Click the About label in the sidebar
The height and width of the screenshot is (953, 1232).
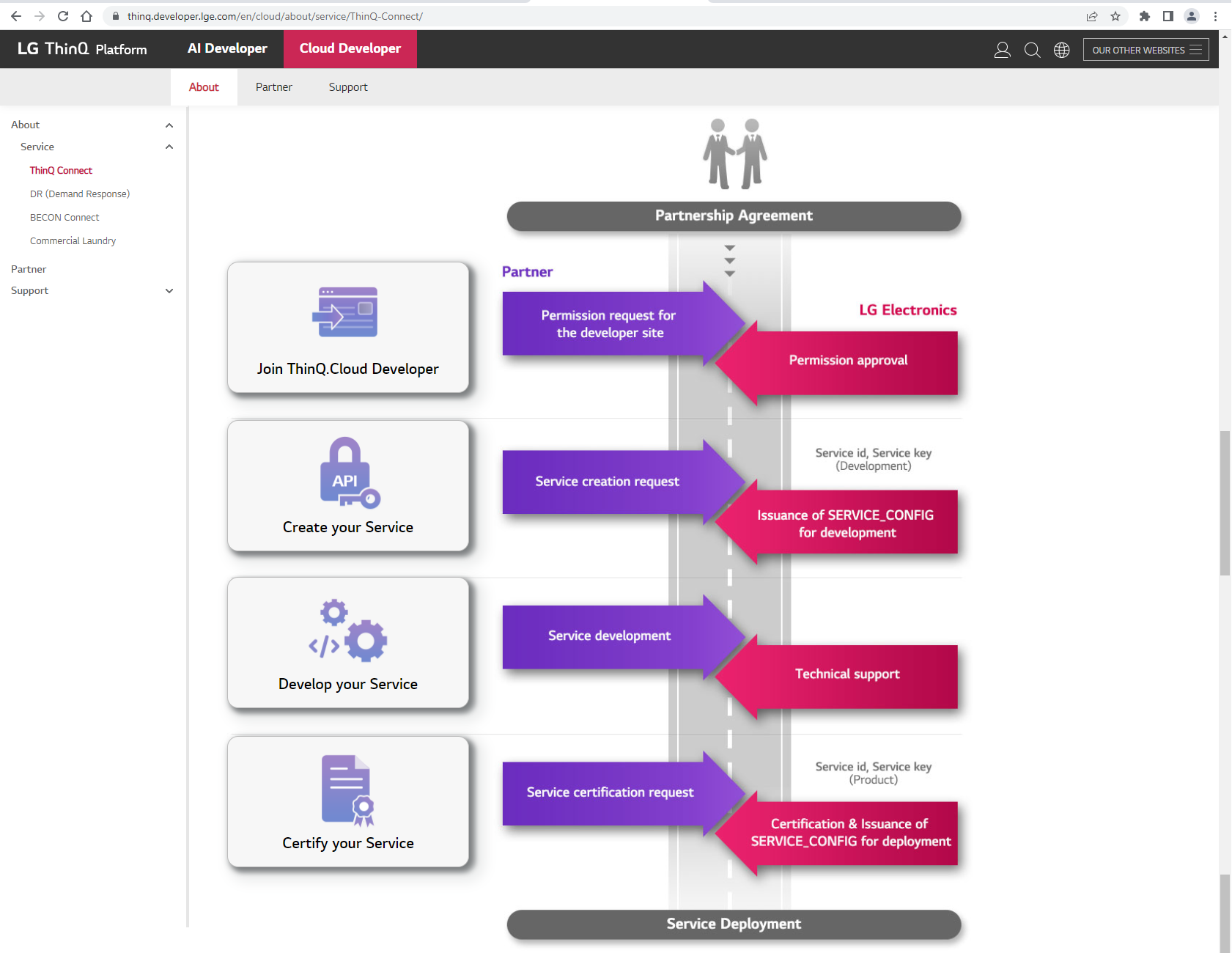coord(25,125)
